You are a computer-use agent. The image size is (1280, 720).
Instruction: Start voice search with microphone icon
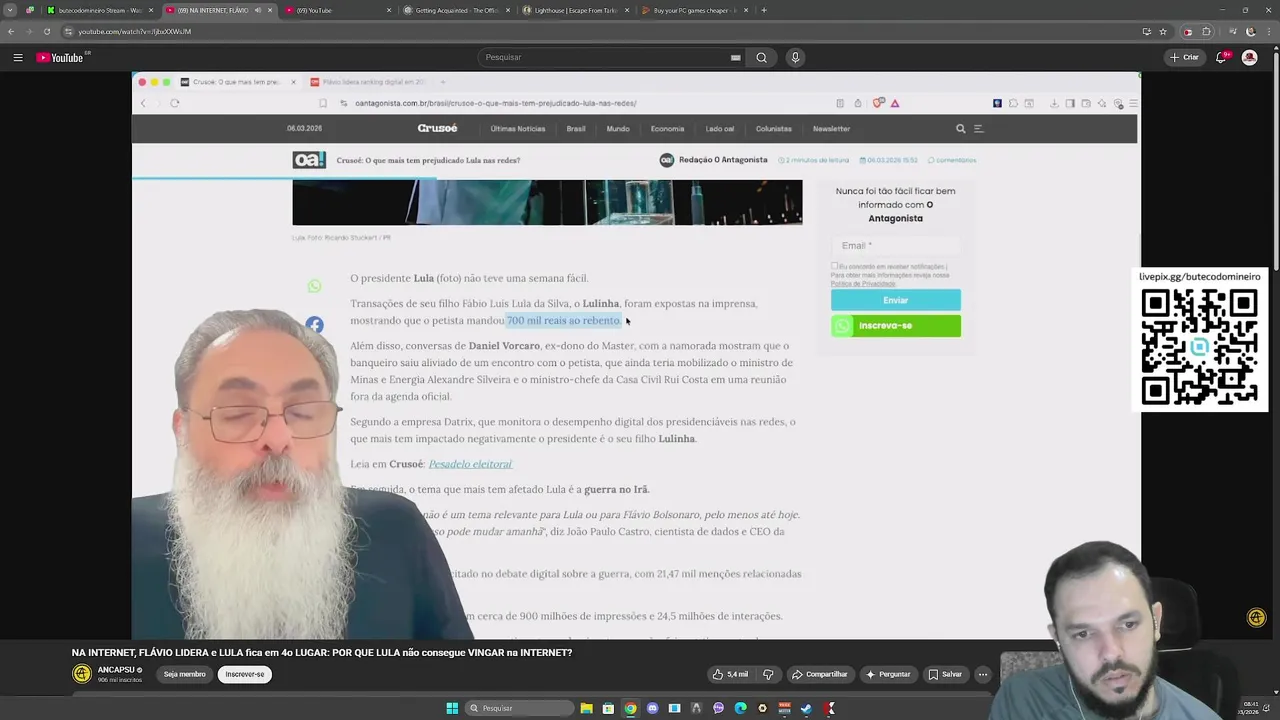coord(795,58)
